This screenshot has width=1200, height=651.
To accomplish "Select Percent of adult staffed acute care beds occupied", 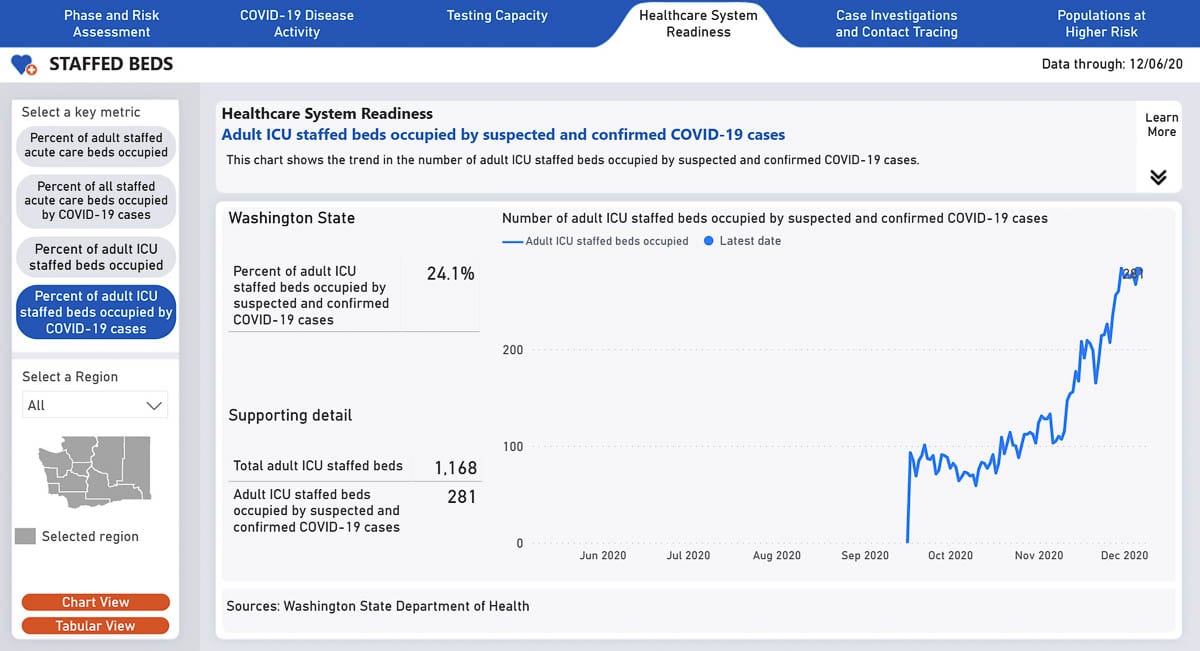I will pyautogui.click(x=96, y=145).
